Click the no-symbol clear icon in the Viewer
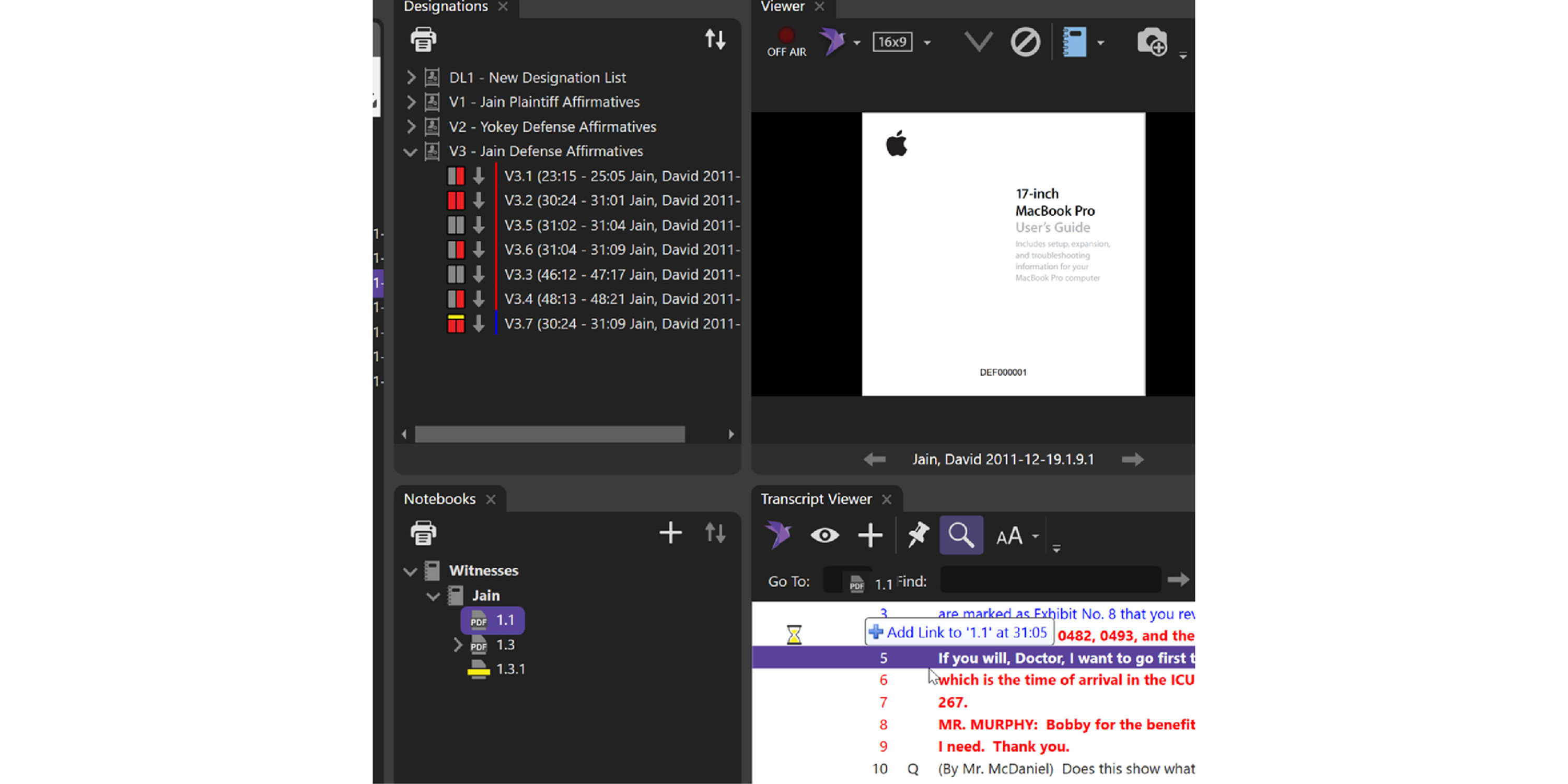 pos(1025,42)
